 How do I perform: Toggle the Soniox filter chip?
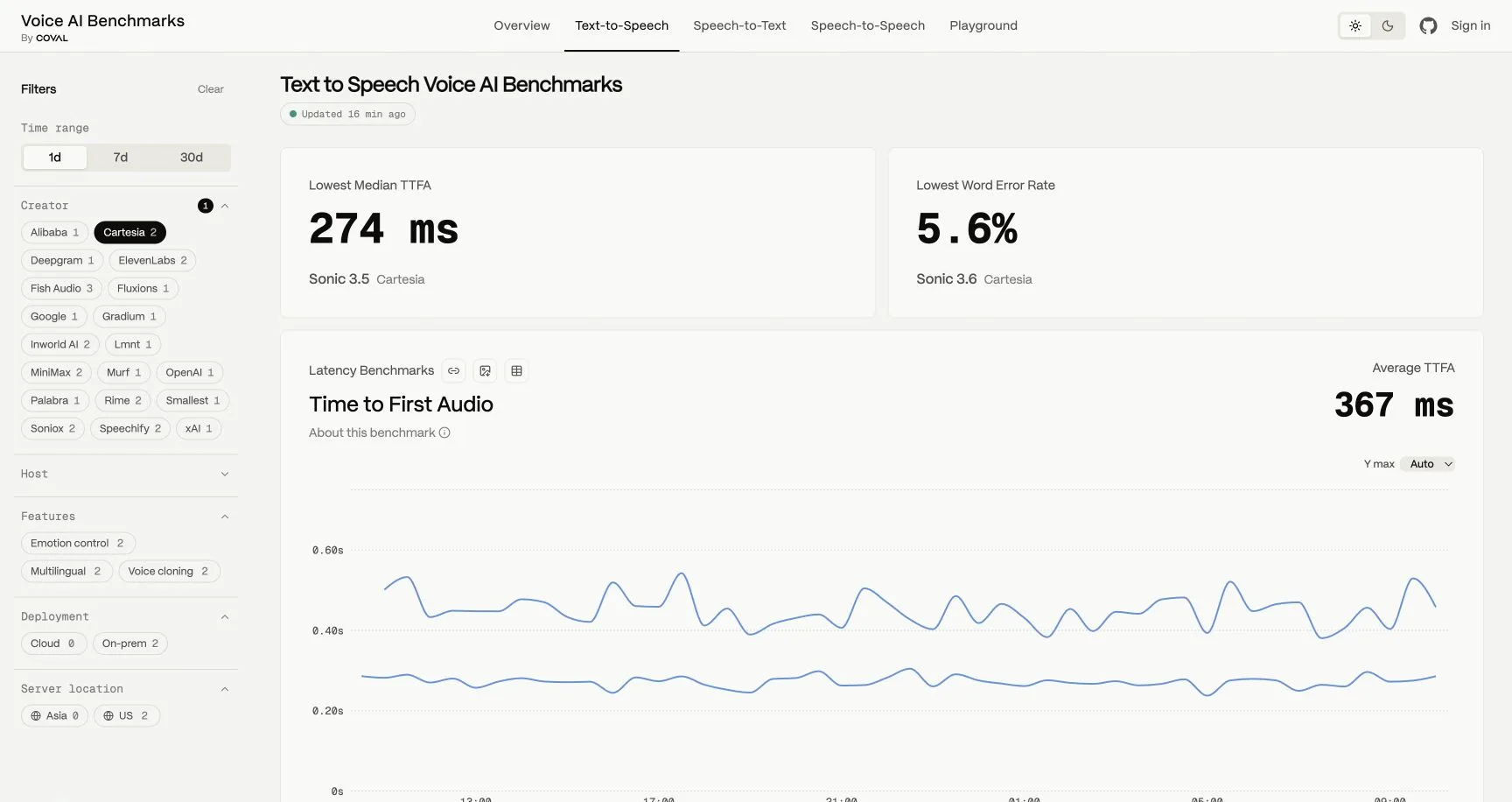[x=53, y=428]
